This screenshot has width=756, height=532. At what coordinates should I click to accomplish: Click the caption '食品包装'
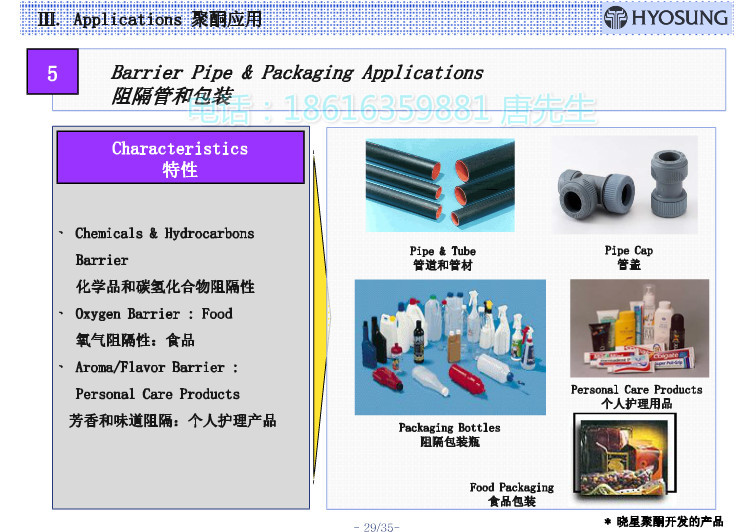click(512, 502)
